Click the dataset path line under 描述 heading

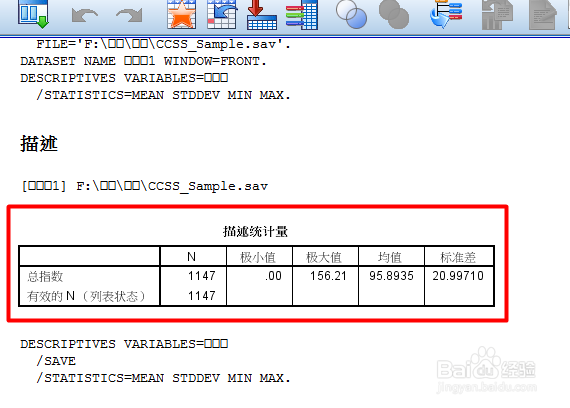pyautogui.click(x=145, y=186)
